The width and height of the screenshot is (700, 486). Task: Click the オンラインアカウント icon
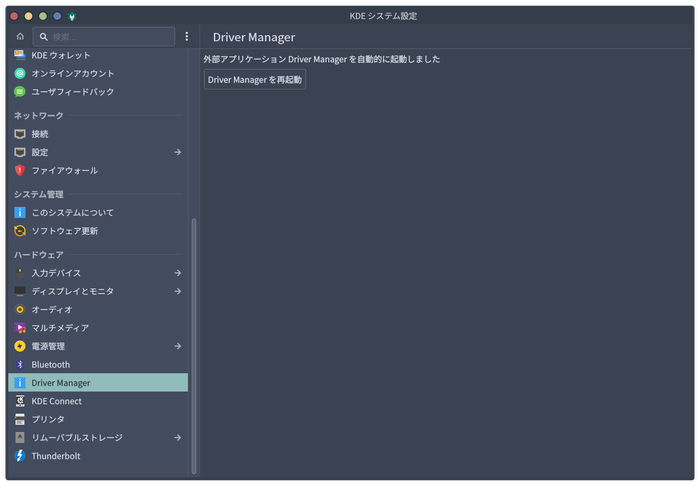point(20,73)
